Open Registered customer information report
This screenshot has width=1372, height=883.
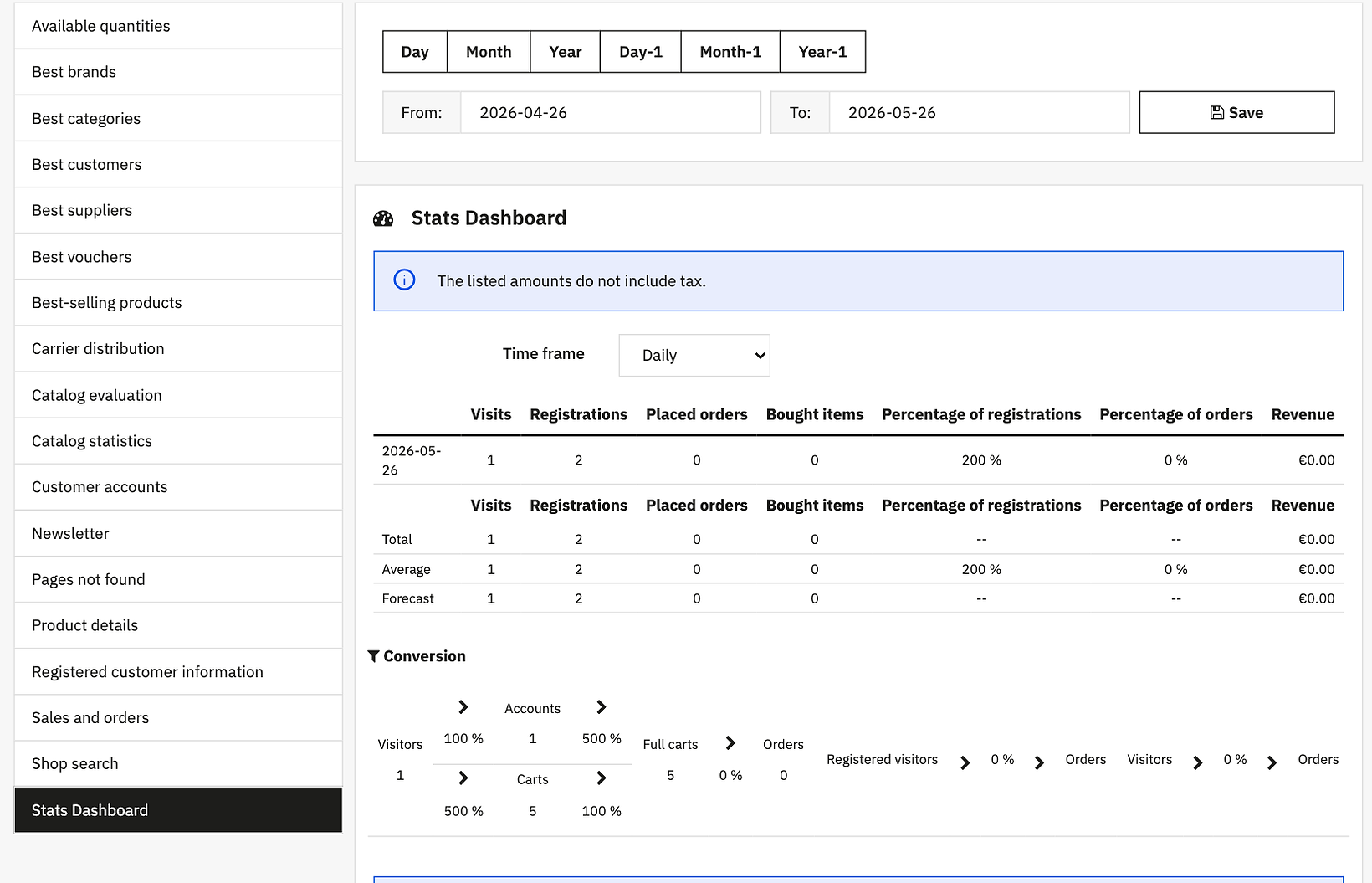click(178, 671)
